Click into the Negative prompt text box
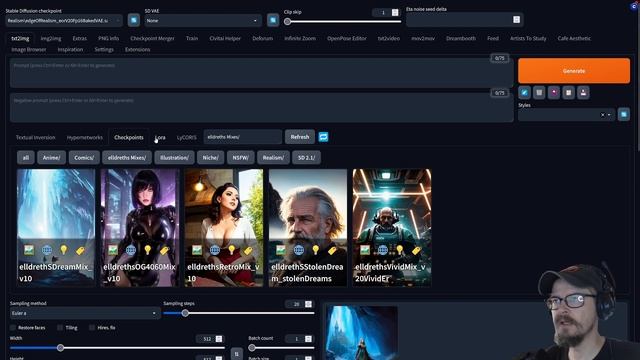The width and height of the screenshot is (640, 360). [261, 107]
